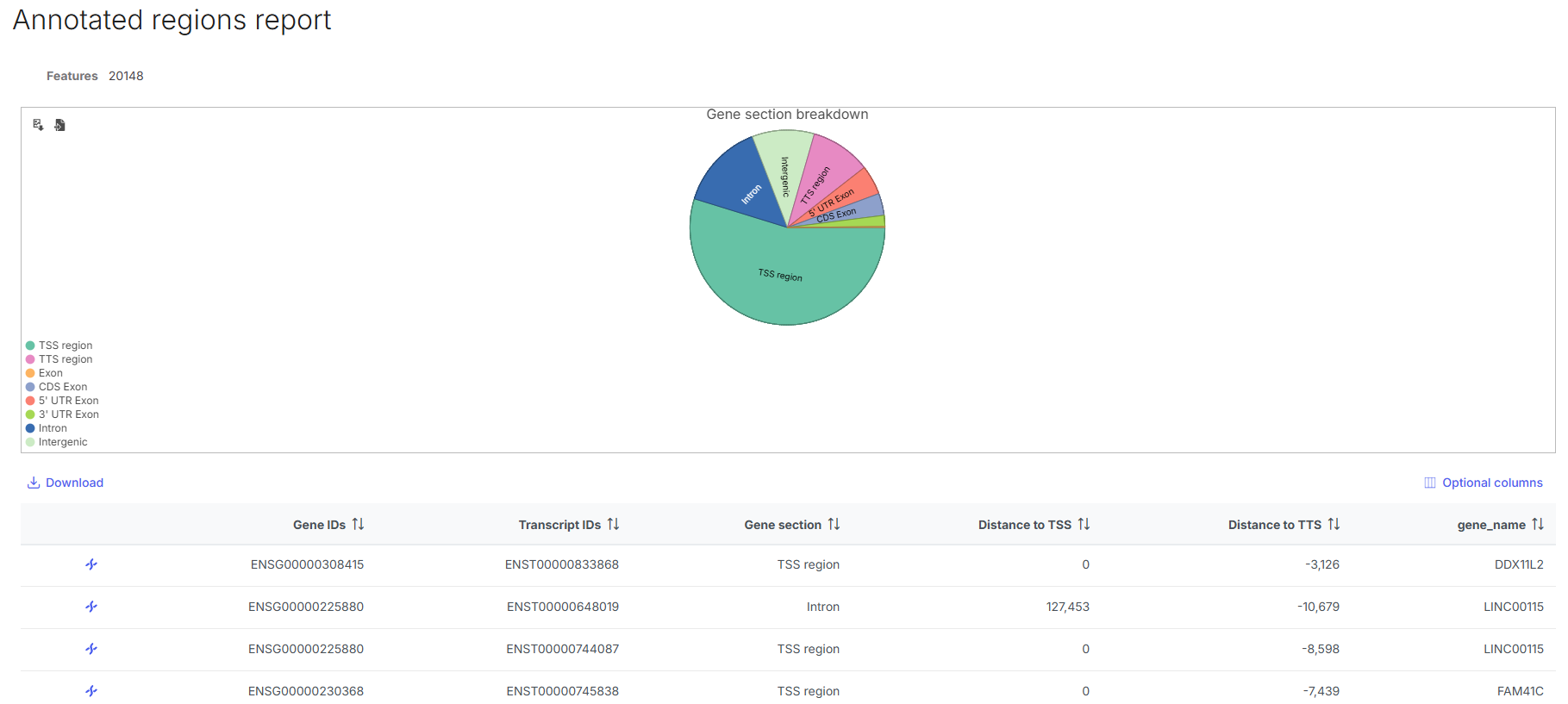The image size is (1568, 704).
Task: Toggle 5' UTR Exon legend entry
Action: (x=68, y=401)
